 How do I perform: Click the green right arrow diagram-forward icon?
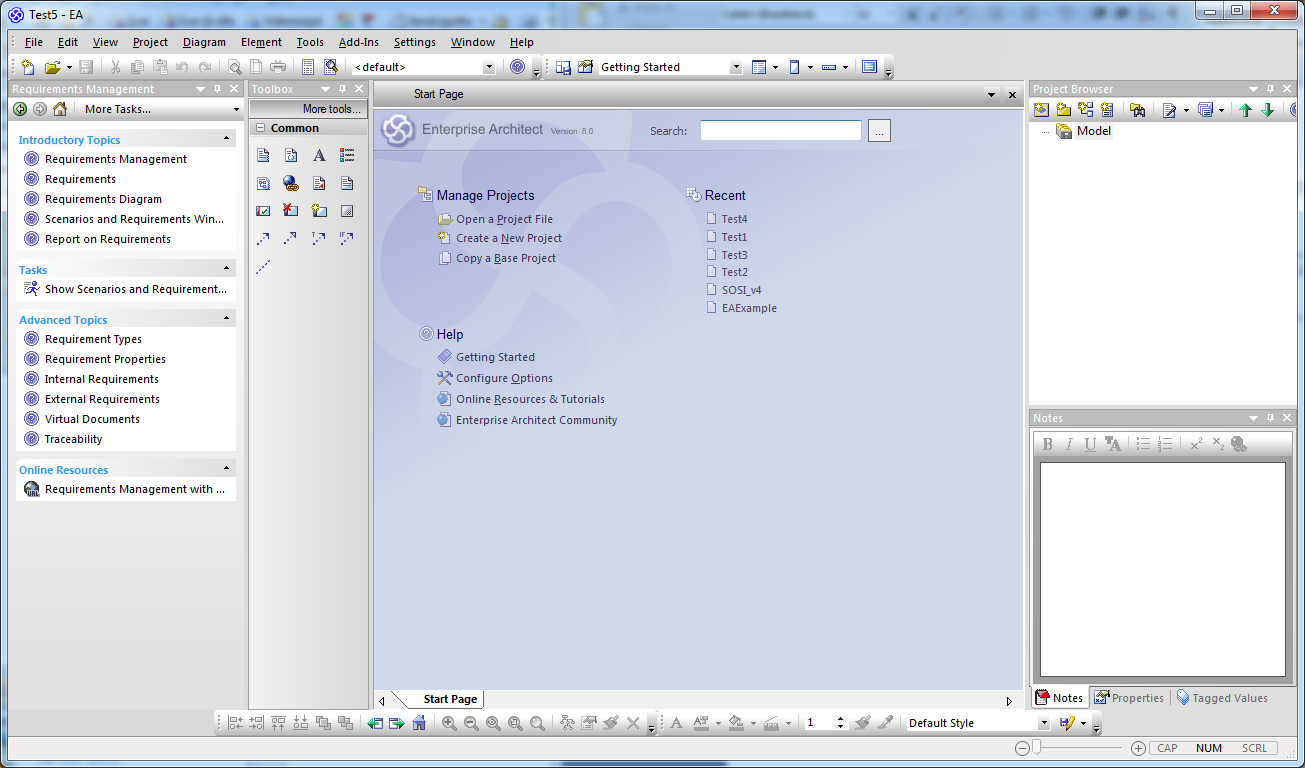point(397,723)
